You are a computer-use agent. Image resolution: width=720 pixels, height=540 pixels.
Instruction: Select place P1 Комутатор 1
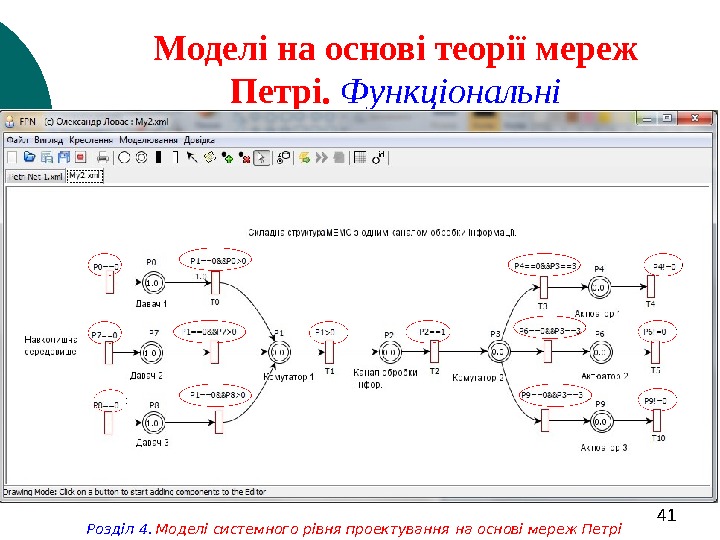(x=279, y=352)
